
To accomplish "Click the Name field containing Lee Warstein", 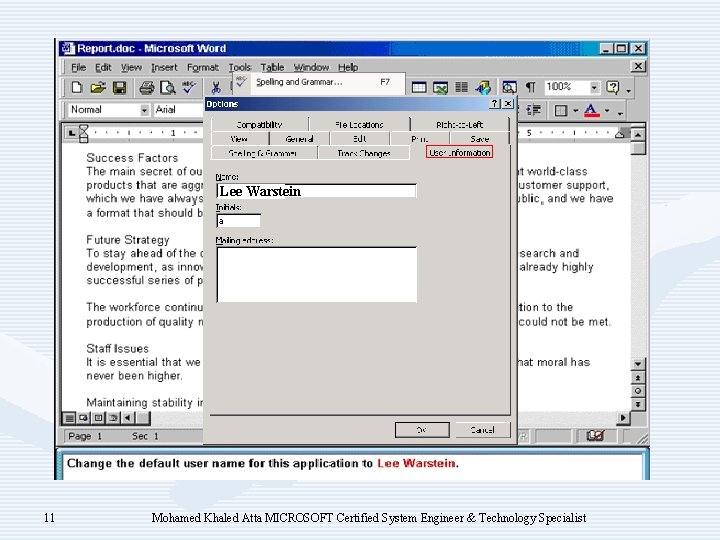I will pyautogui.click(x=316, y=191).
